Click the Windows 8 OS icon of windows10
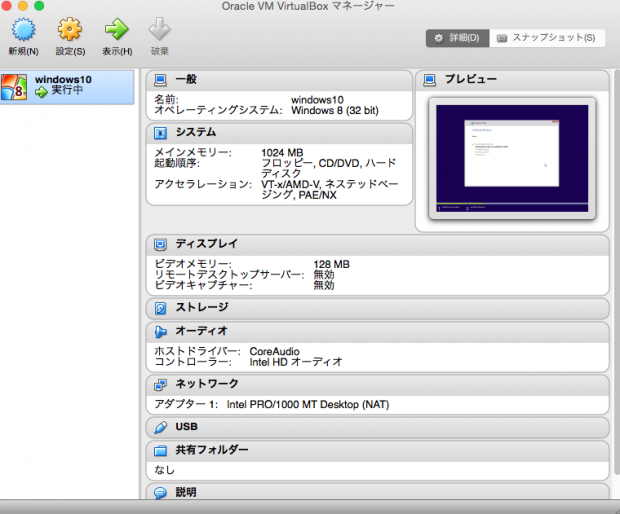Screen dimensions: 620x514 (14, 87)
